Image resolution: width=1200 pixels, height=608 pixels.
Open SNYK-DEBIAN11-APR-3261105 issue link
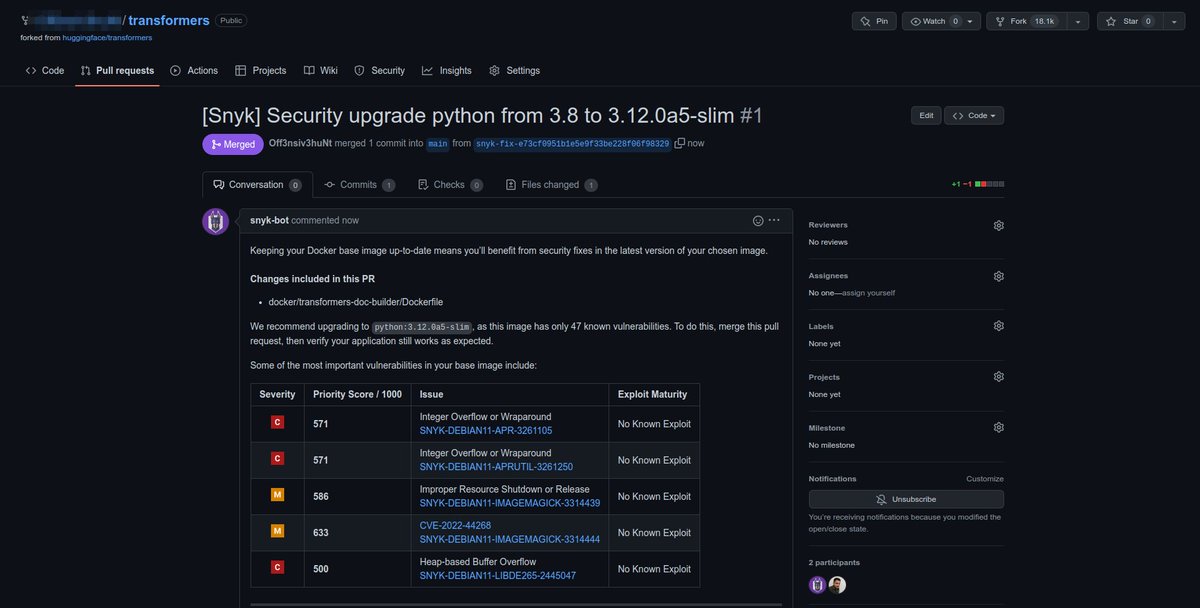pos(486,431)
